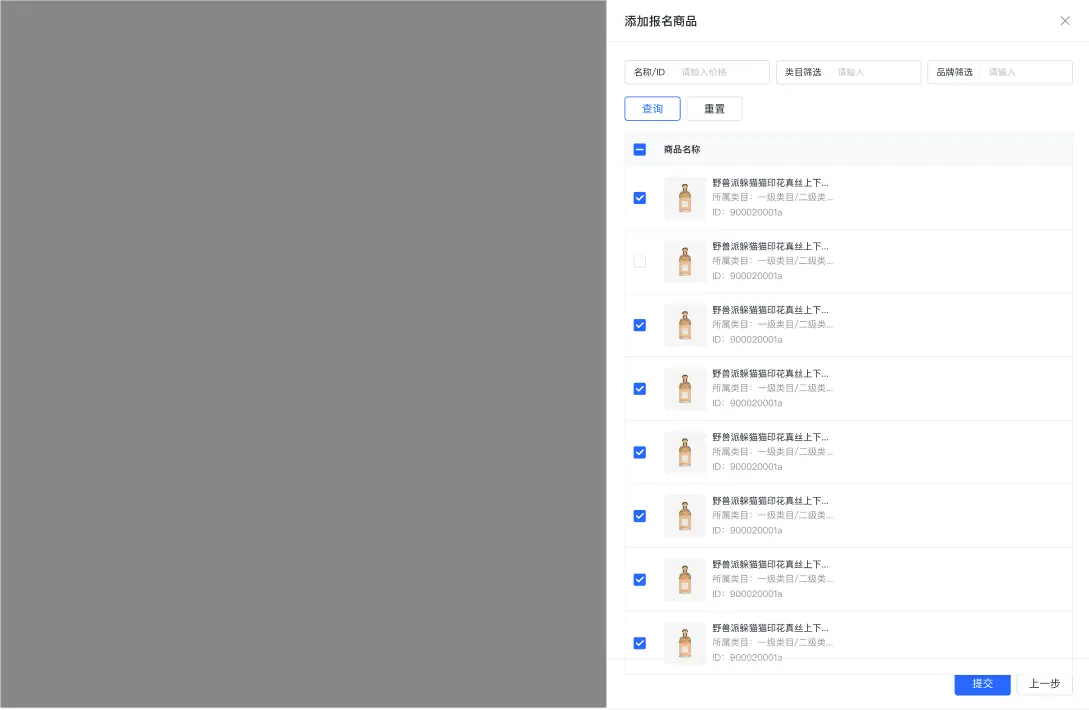Click the perfume thumbnail in the first product row
Viewport: 1089px width, 710px height.
click(685, 198)
